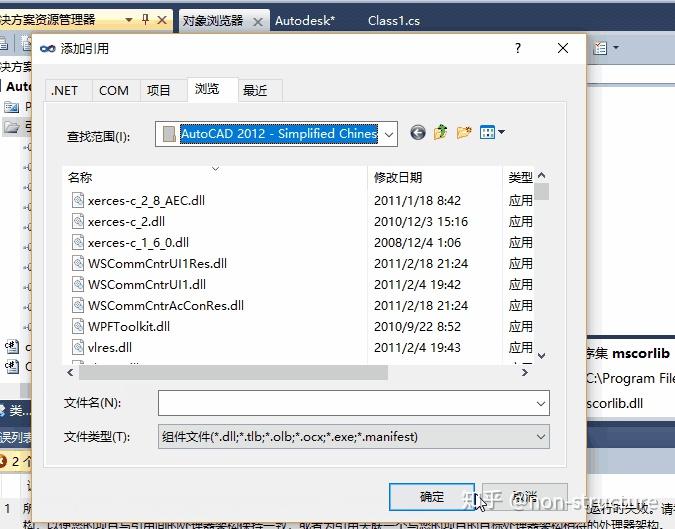The image size is (675, 529).
Task: Click the scroll right arrow of file list
Action: coord(524,373)
